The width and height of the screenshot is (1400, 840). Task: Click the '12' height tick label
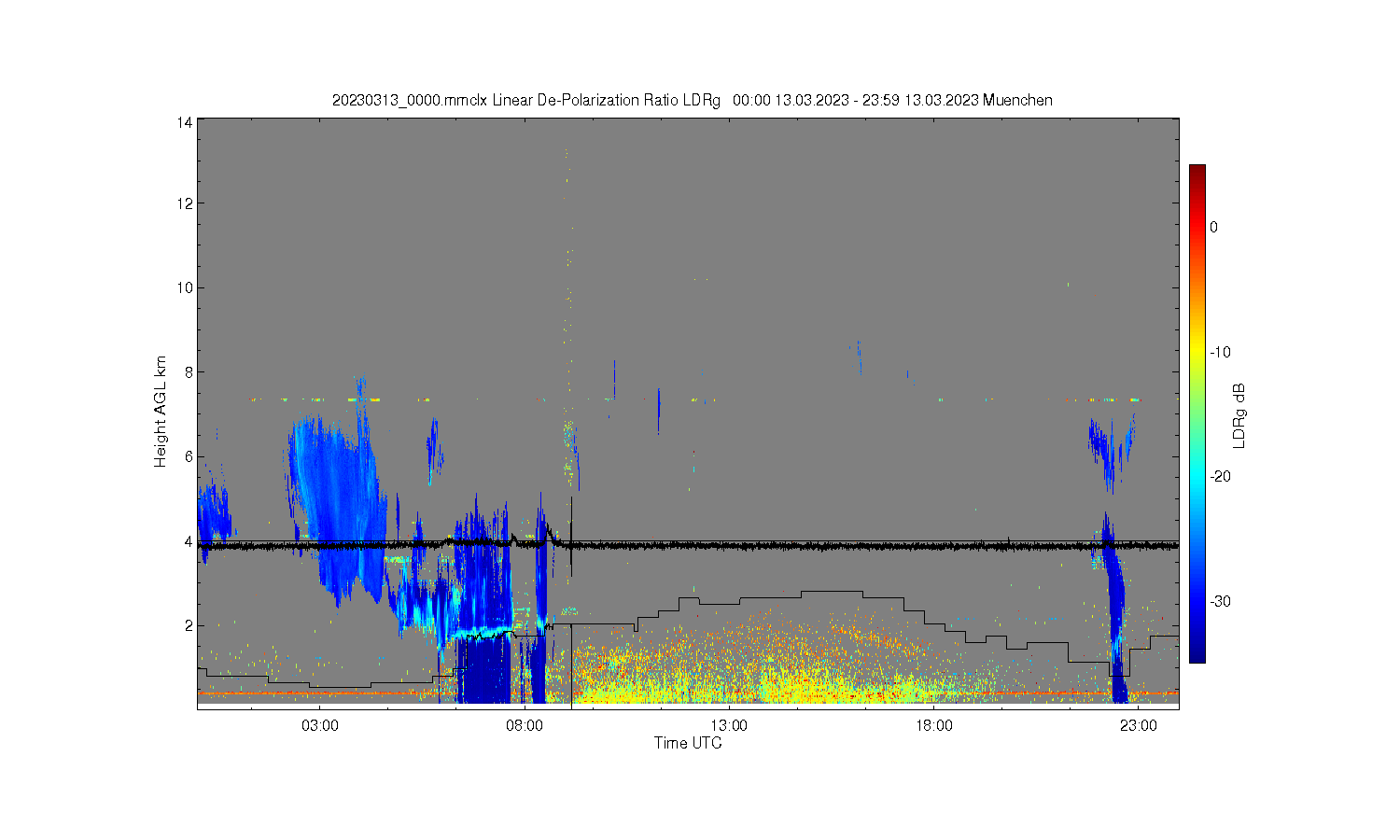(x=185, y=203)
